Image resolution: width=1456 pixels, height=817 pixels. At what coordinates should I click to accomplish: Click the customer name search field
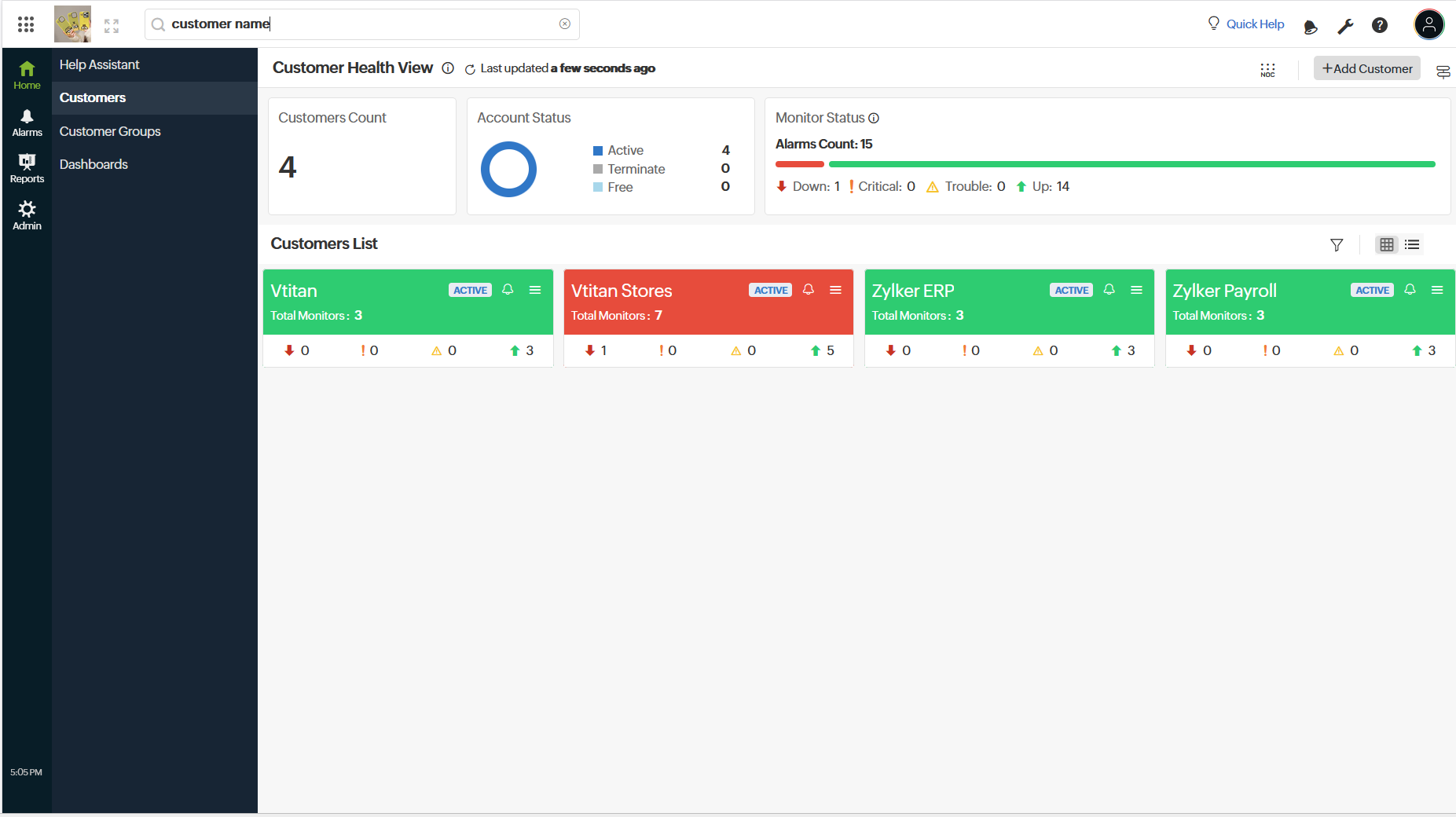pos(361,24)
